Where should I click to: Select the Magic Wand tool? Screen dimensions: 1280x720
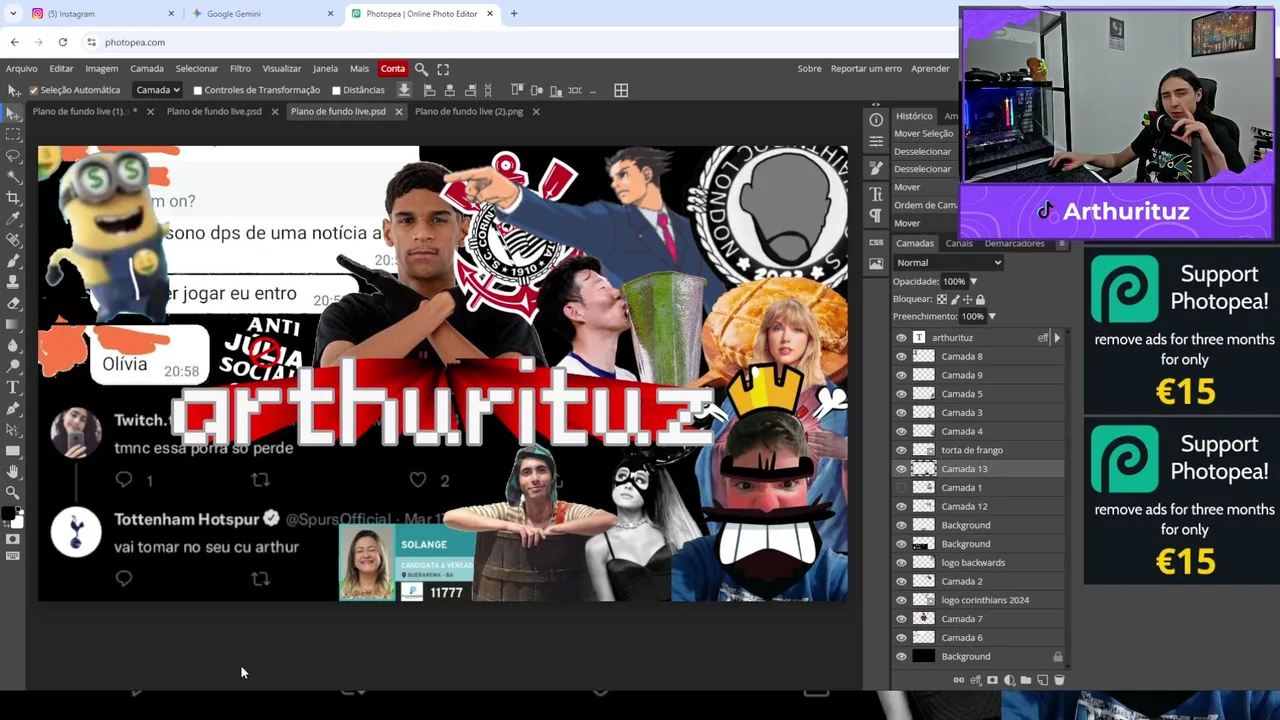click(x=13, y=176)
